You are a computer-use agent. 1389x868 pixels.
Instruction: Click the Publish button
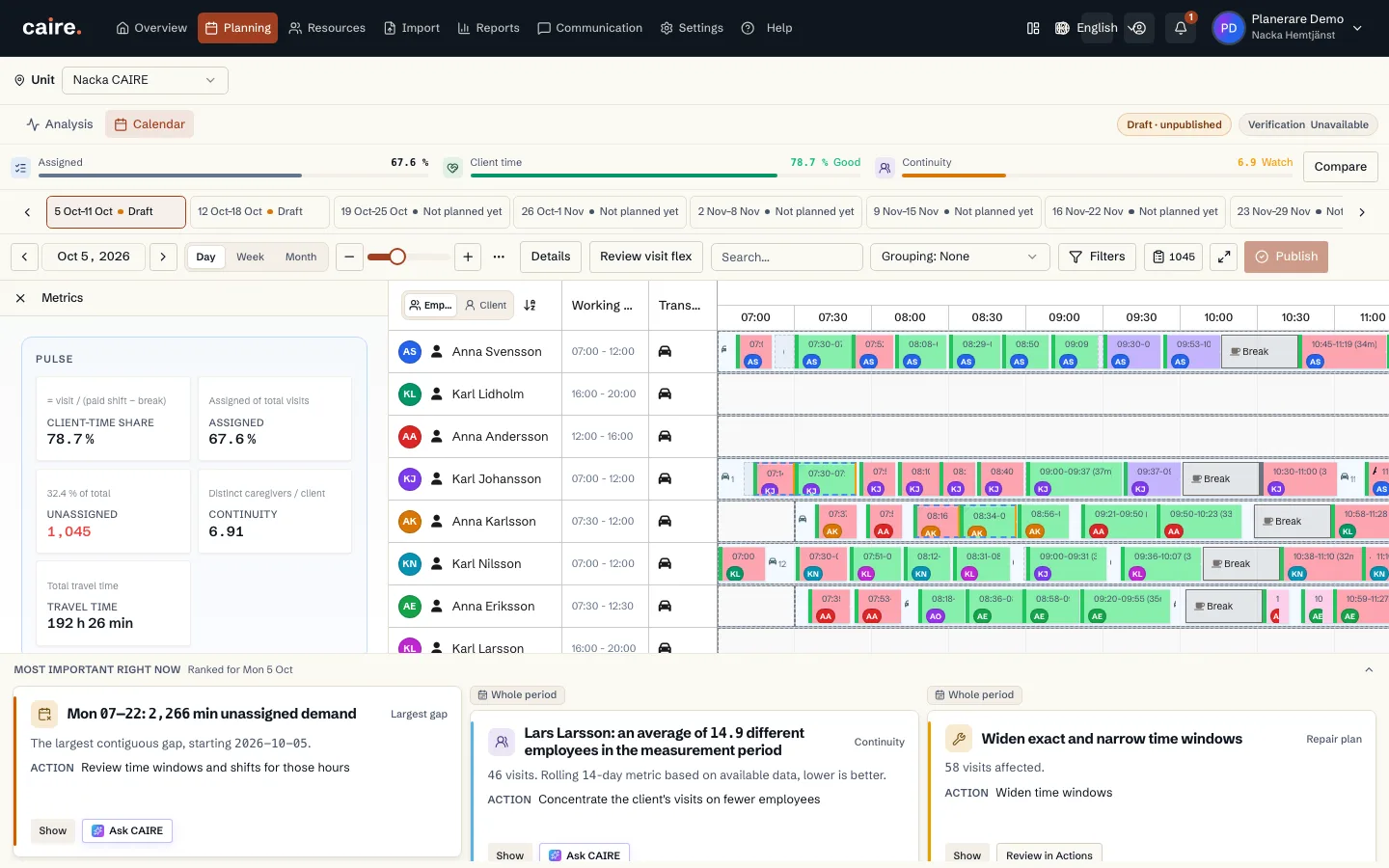(1286, 257)
